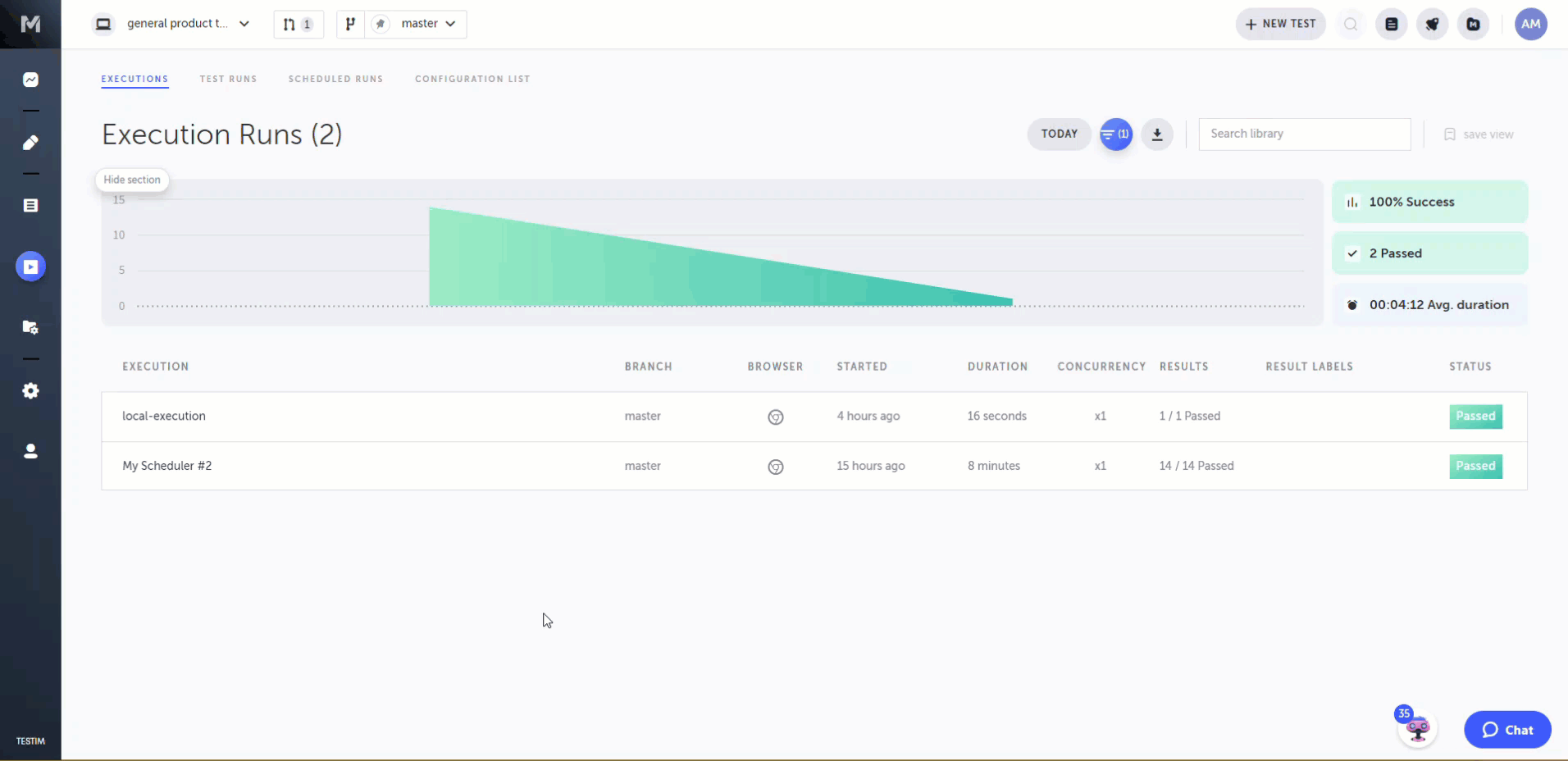Viewport: 1568px width, 761px height.
Task: Switch to the Test Runs tab
Action: pos(228,80)
